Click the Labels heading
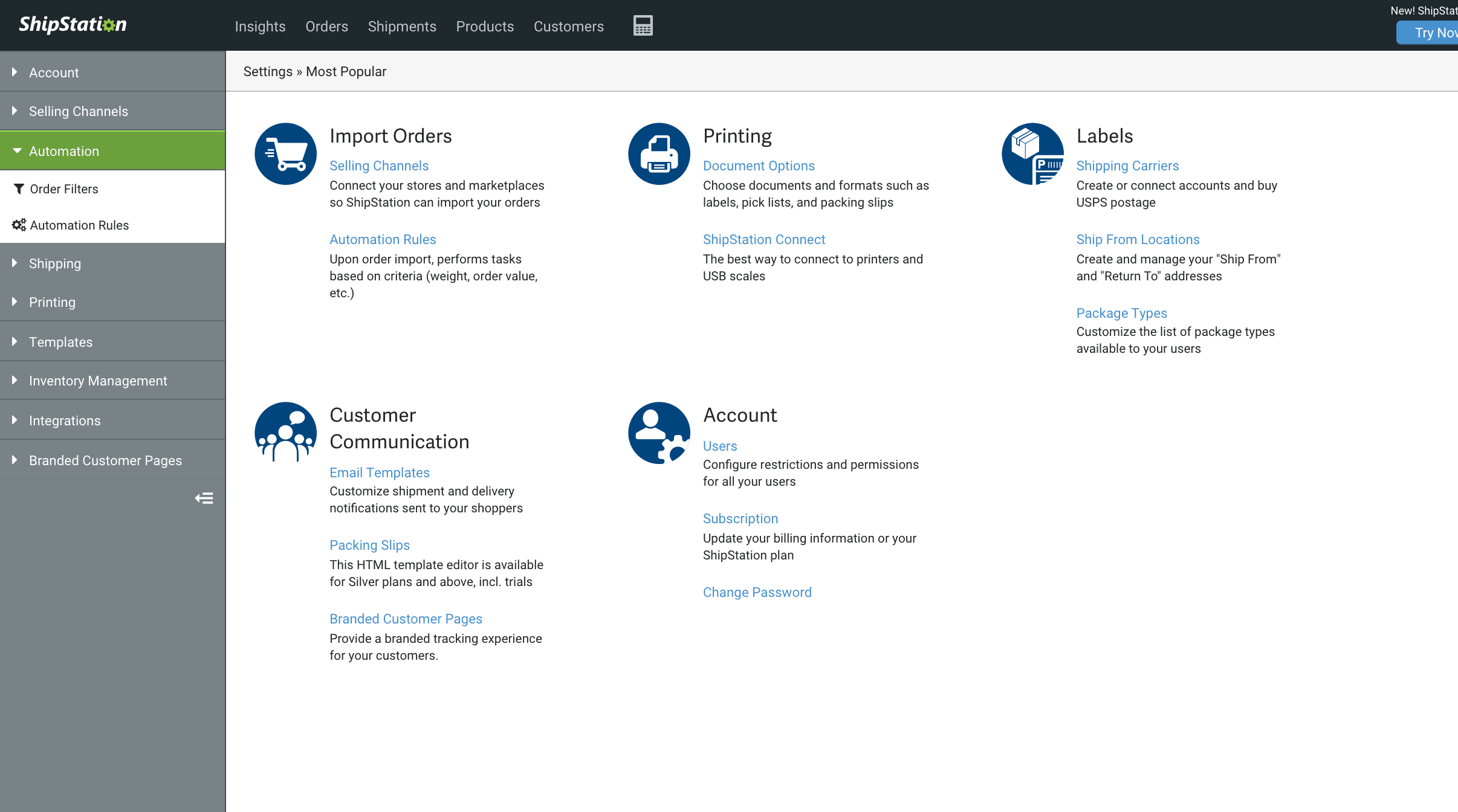The width and height of the screenshot is (1458, 812). pos(1104,136)
